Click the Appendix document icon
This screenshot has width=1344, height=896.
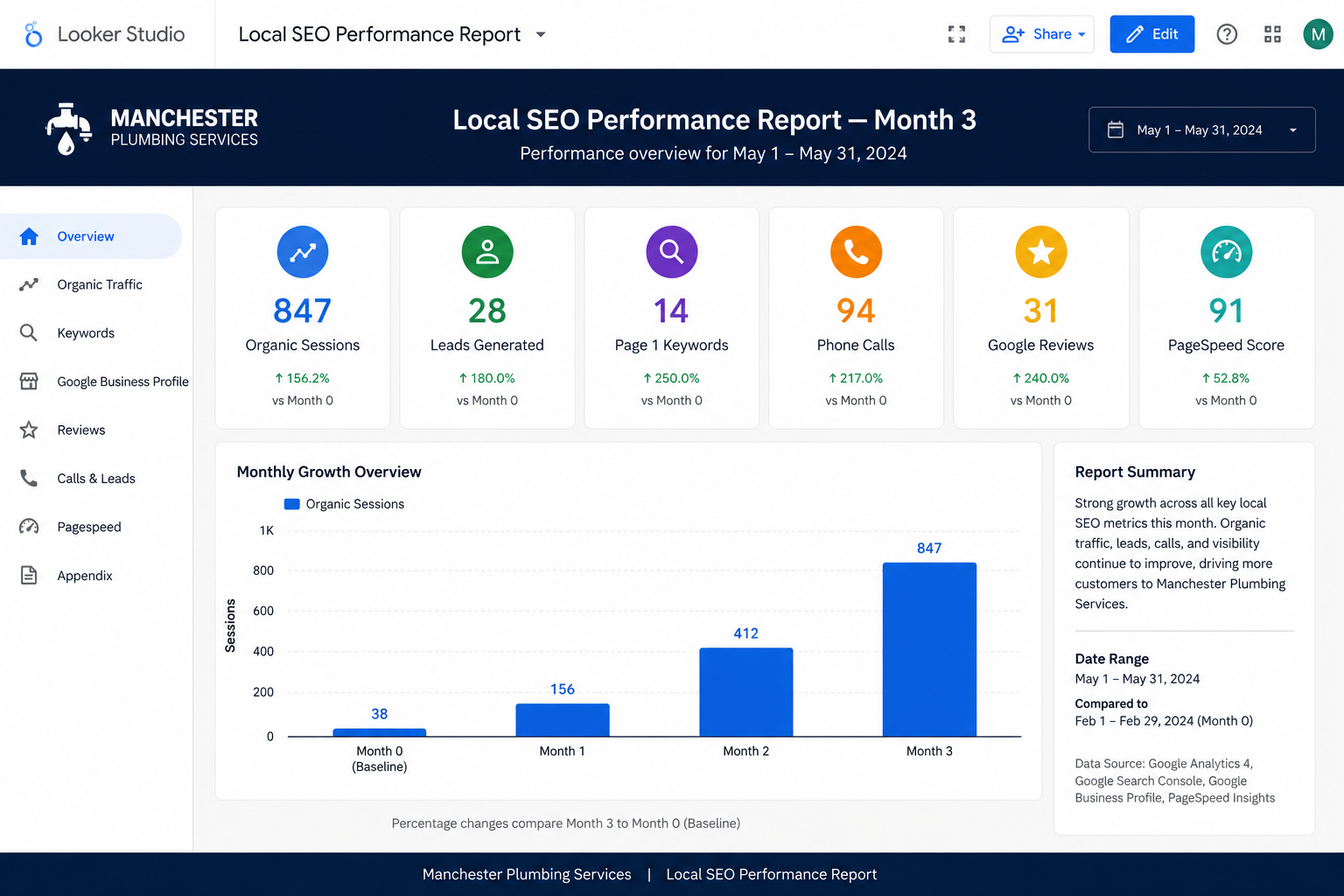(29, 575)
